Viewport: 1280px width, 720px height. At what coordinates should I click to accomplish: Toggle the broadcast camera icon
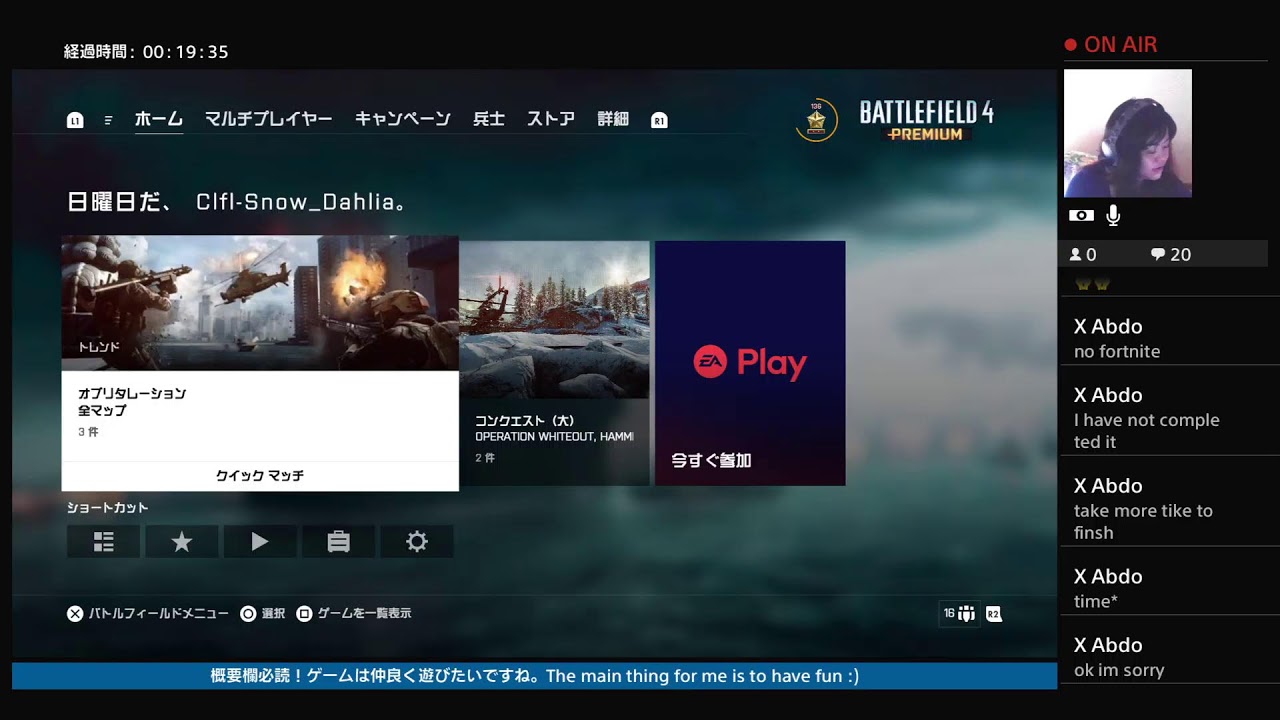1081,215
